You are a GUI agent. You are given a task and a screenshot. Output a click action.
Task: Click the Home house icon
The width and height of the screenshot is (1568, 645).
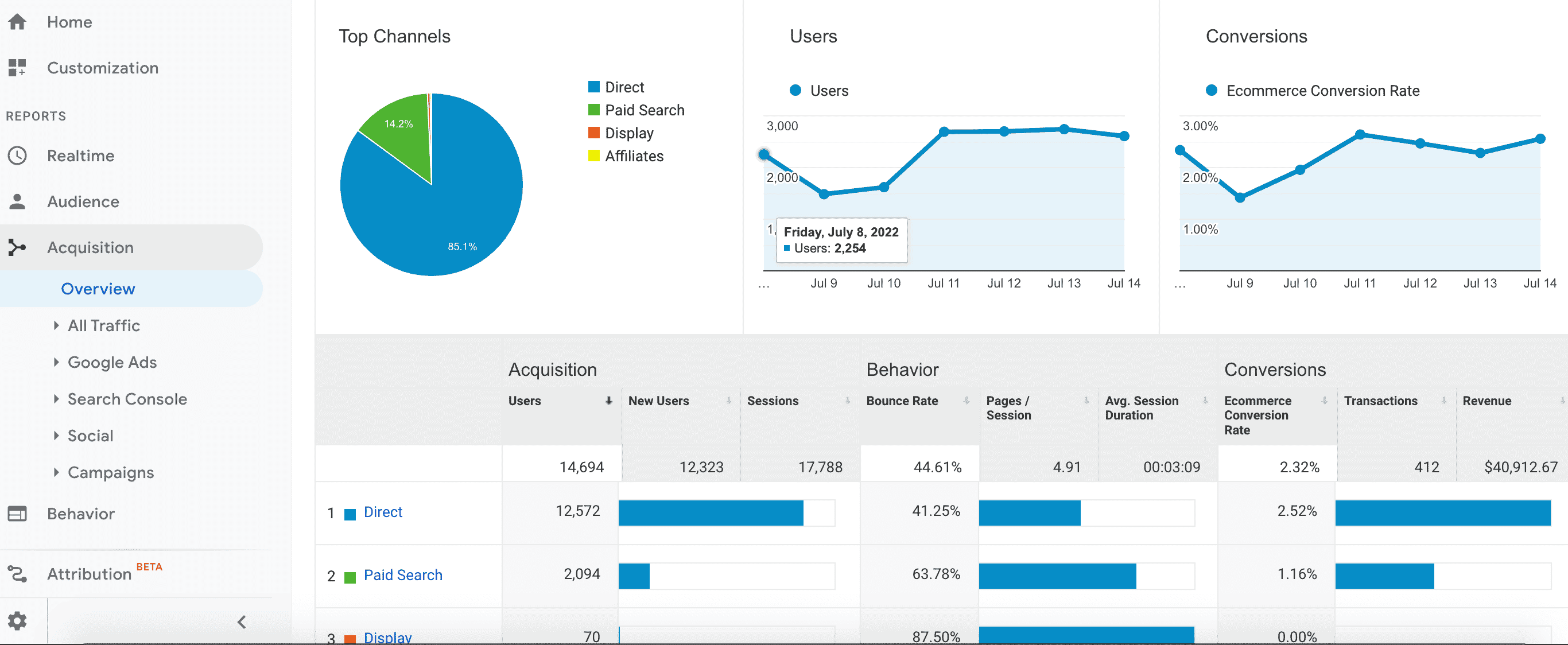tap(17, 22)
